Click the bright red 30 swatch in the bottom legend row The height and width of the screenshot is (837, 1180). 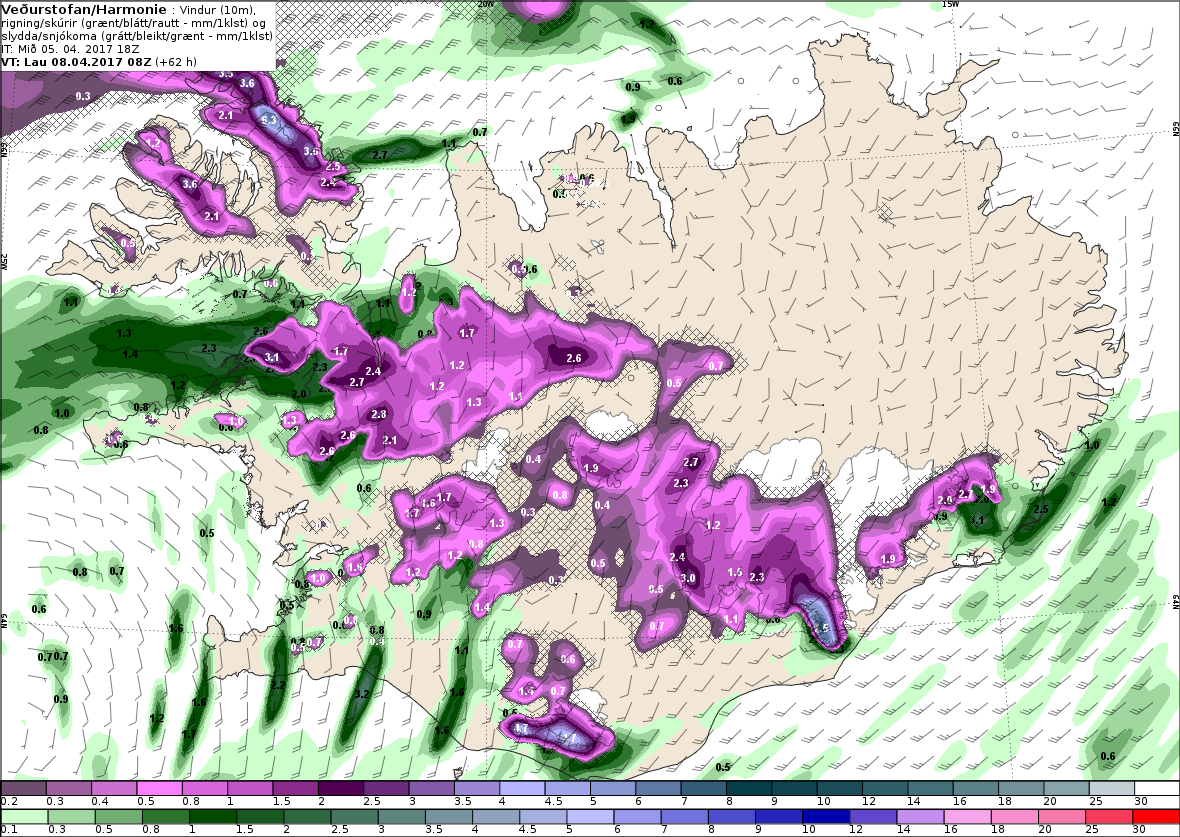tap(1155, 817)
